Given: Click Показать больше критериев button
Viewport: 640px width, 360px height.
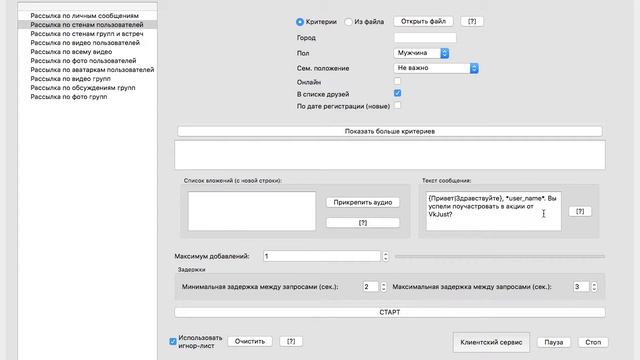Looking at the screenshot, I should pos(390,131).
